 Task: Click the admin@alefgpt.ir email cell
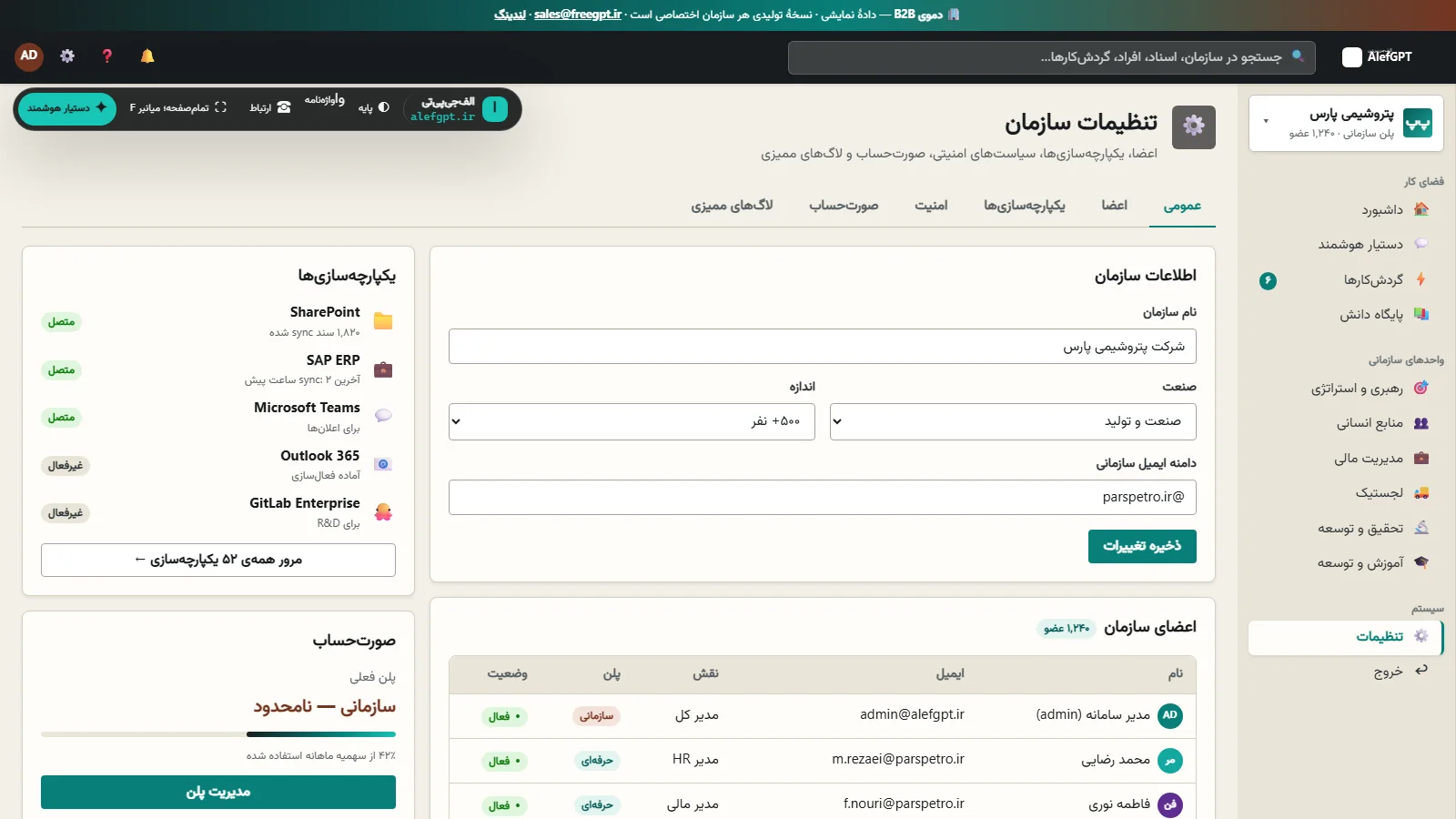[912, 714]
